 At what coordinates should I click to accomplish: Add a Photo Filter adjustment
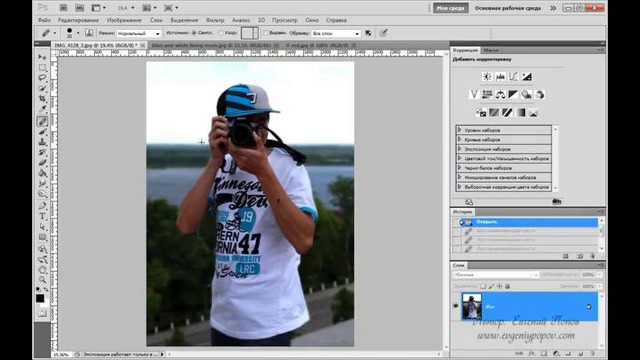[527, 95]
